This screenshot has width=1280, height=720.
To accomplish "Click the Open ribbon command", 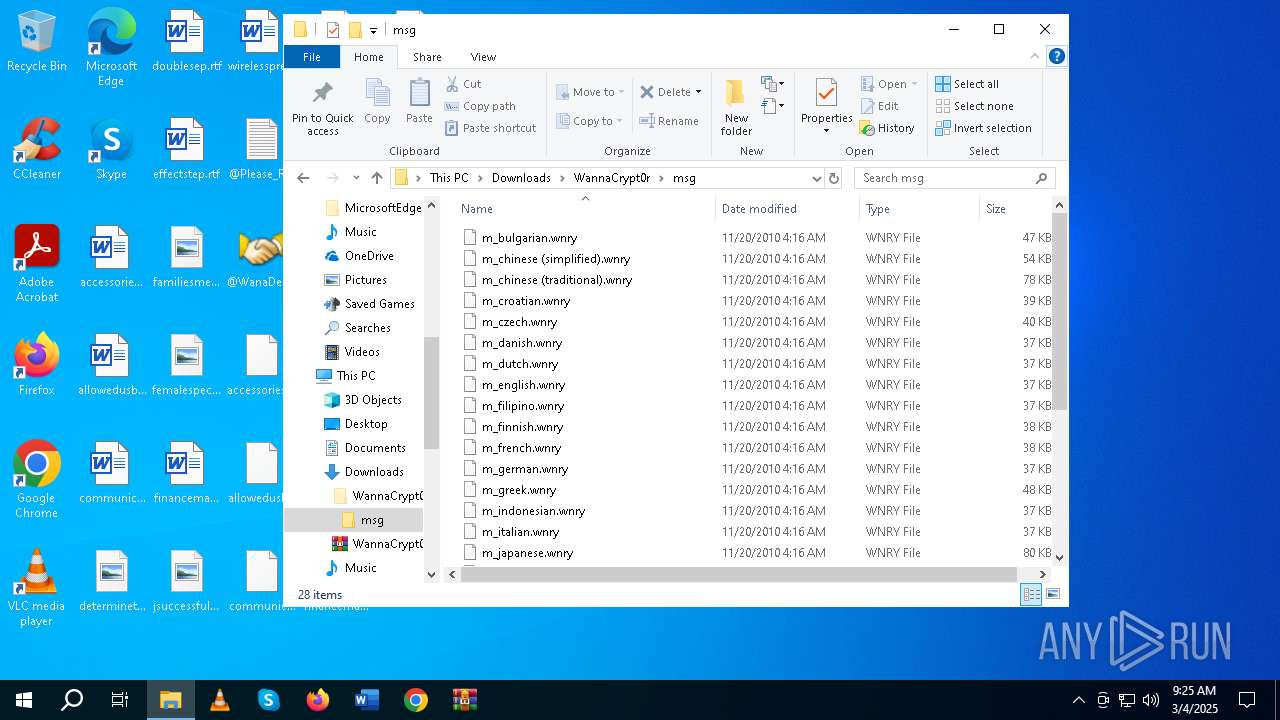I will tap(888, 84).
